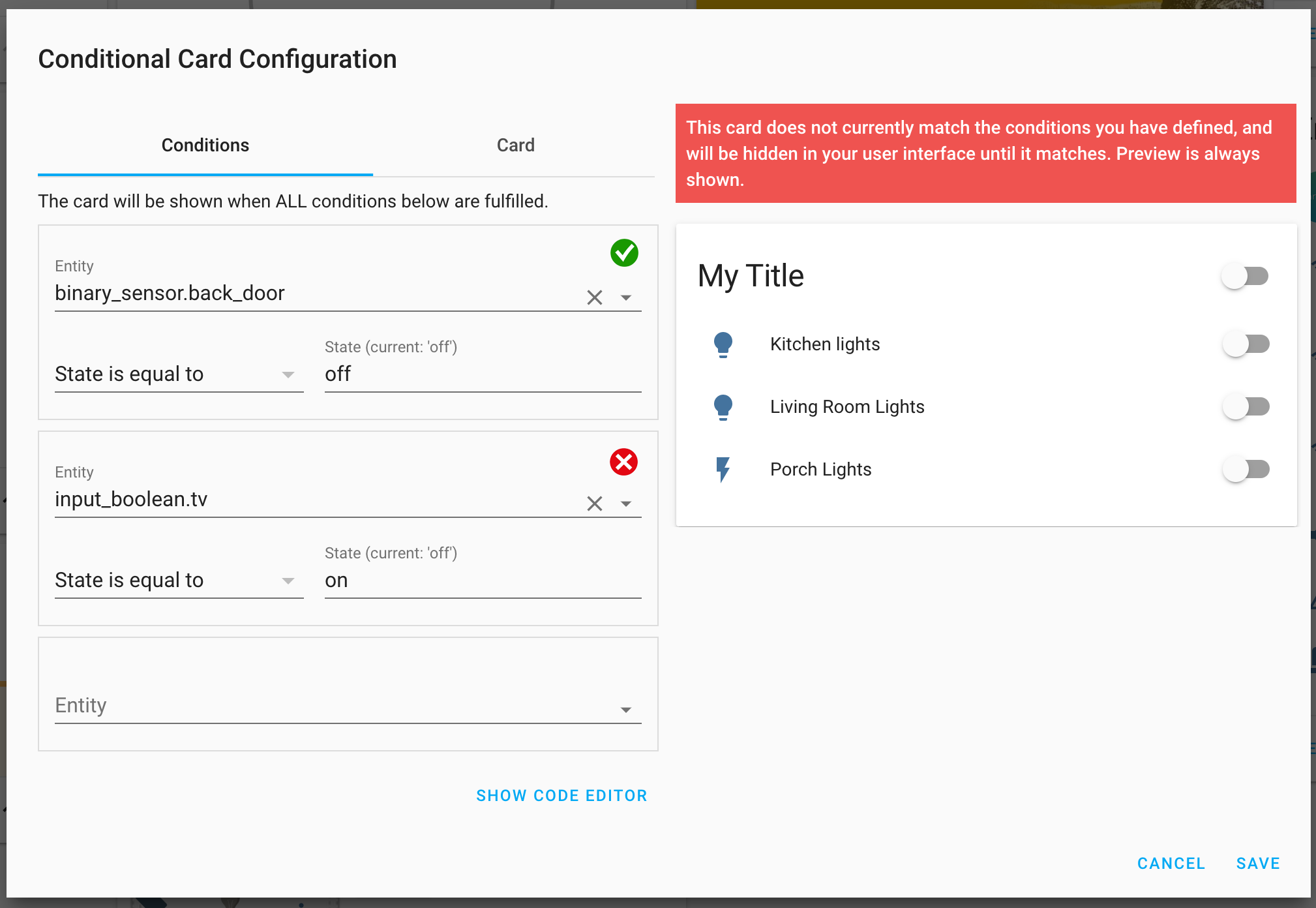
Task: Expand the empty Entity picker dropdown
Action: (x=626, y=710)
